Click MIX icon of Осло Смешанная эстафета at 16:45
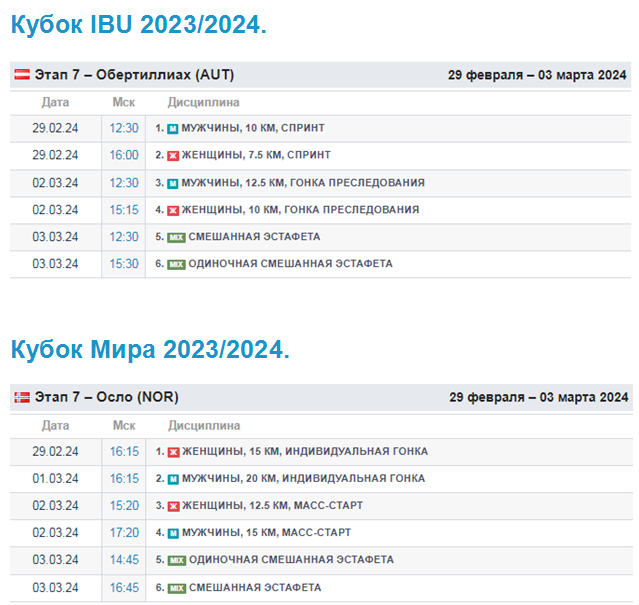Screen dimensions: 639x605 (177, 588)
